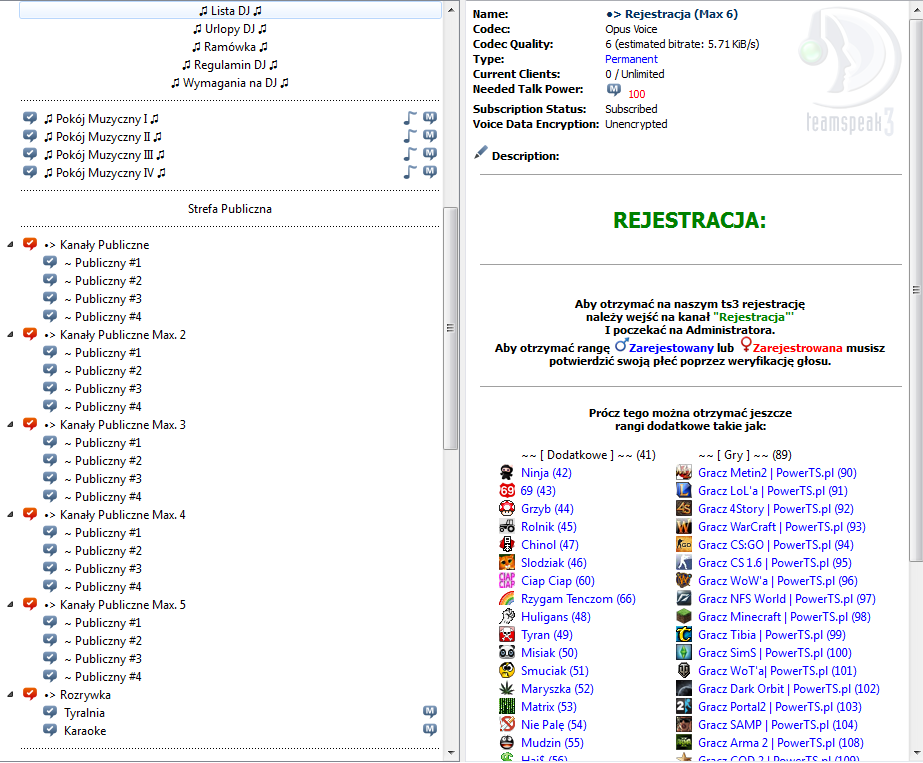This screenshot has height=763, width=923.
Task: Select the Karaoke channel
Action: click(x=85, y=731)
